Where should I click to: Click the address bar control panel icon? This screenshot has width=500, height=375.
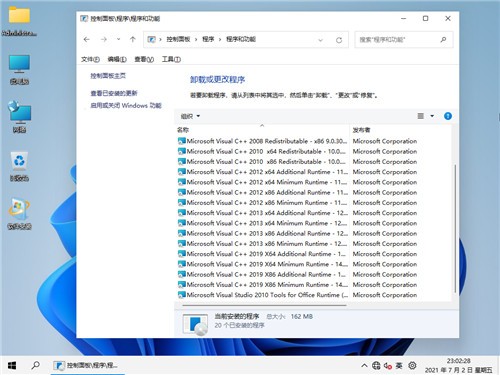coord(152,40)
